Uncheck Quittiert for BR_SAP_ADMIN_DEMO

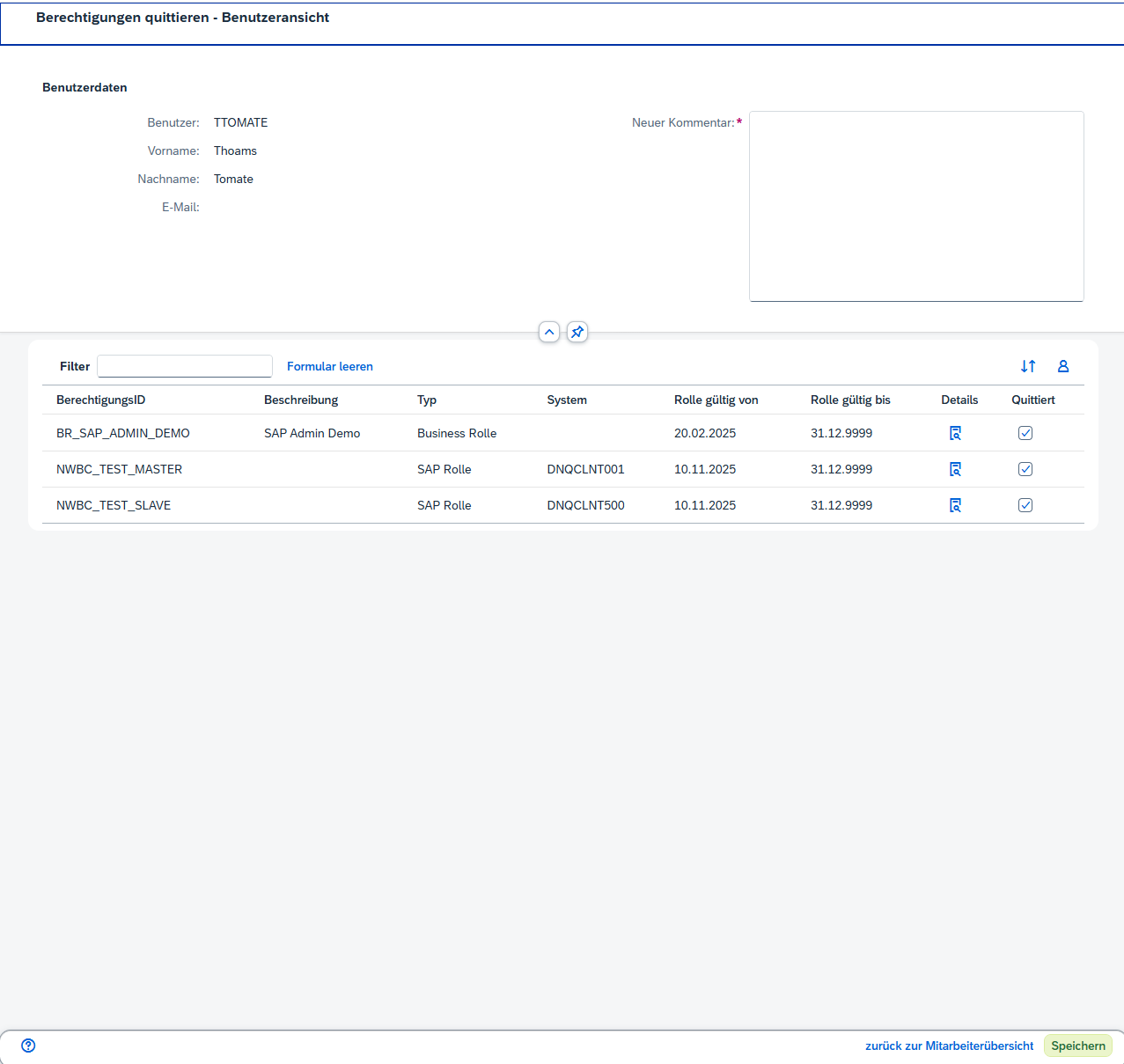click(x=1025, y=433)
